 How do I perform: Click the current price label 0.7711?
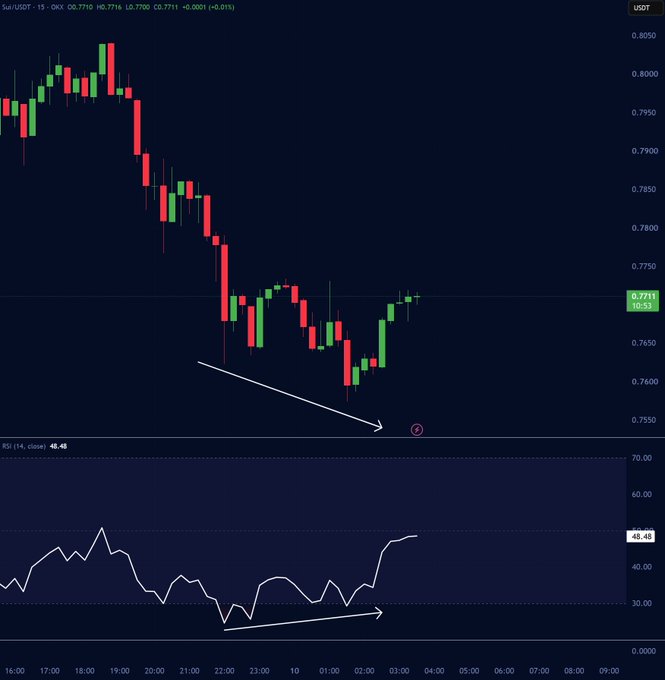tap(643, 296)
